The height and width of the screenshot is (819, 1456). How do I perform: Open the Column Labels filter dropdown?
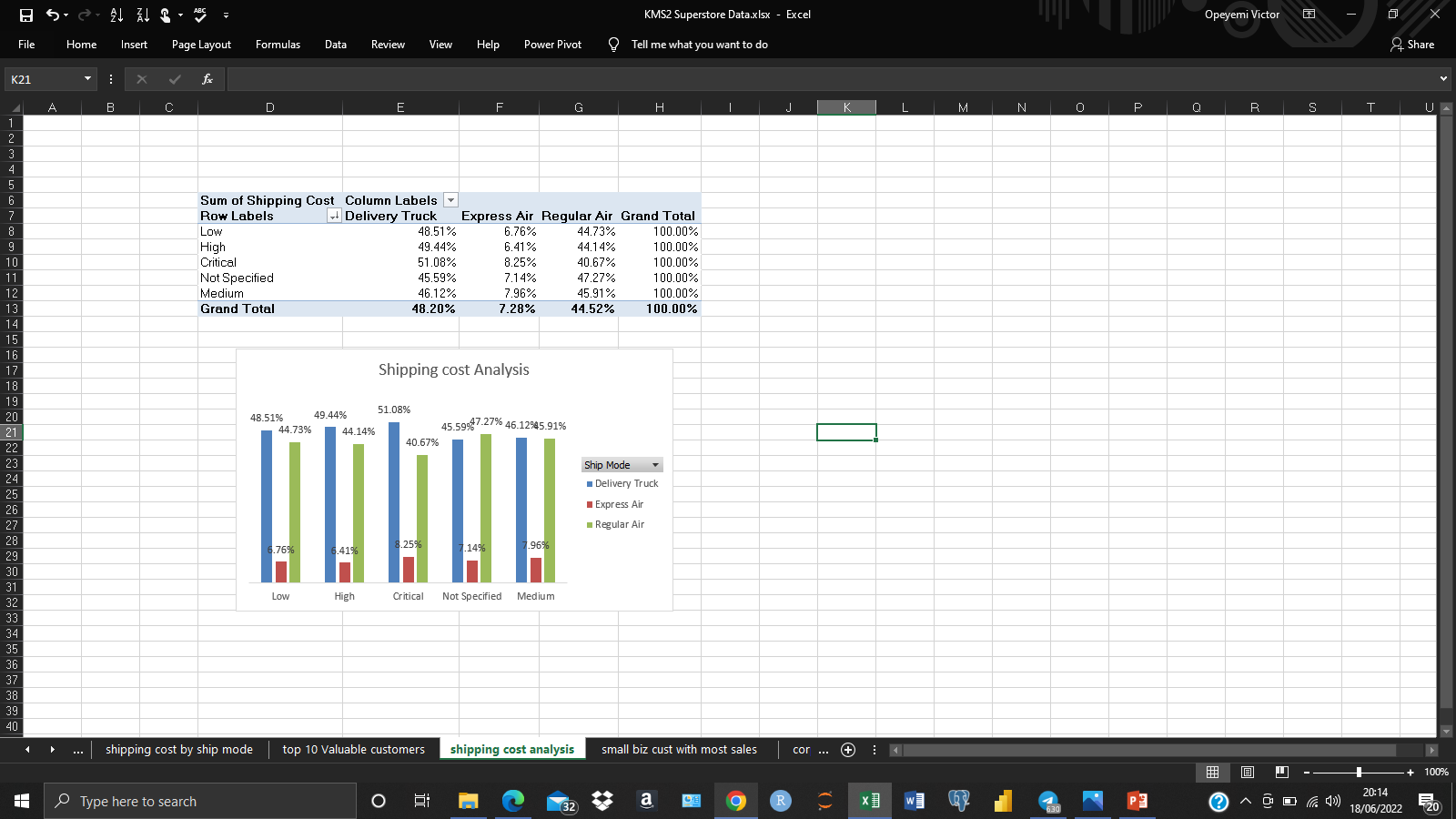[x=450, y=199]
